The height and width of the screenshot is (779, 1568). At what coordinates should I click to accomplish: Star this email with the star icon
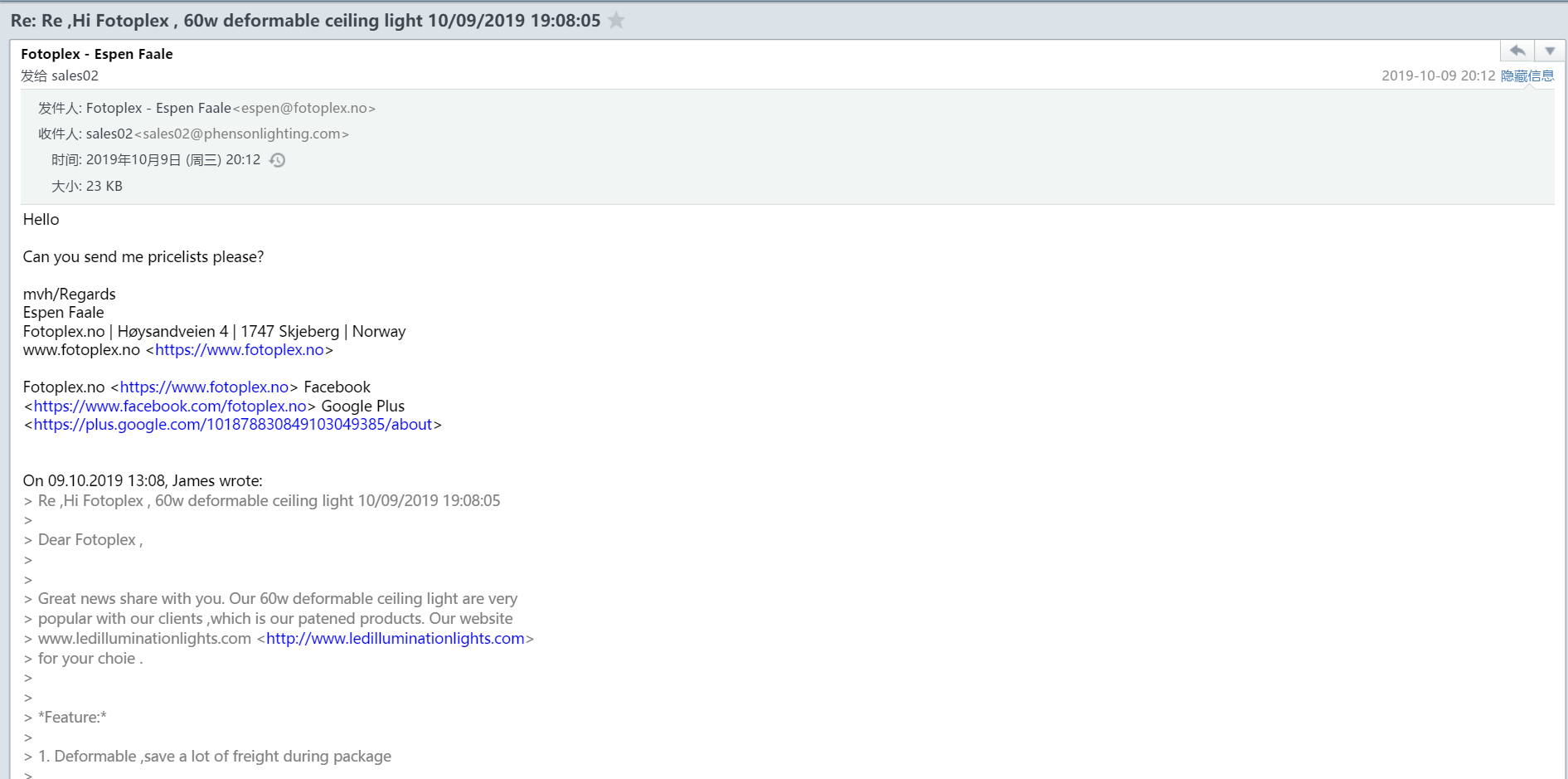coord(616,21)
